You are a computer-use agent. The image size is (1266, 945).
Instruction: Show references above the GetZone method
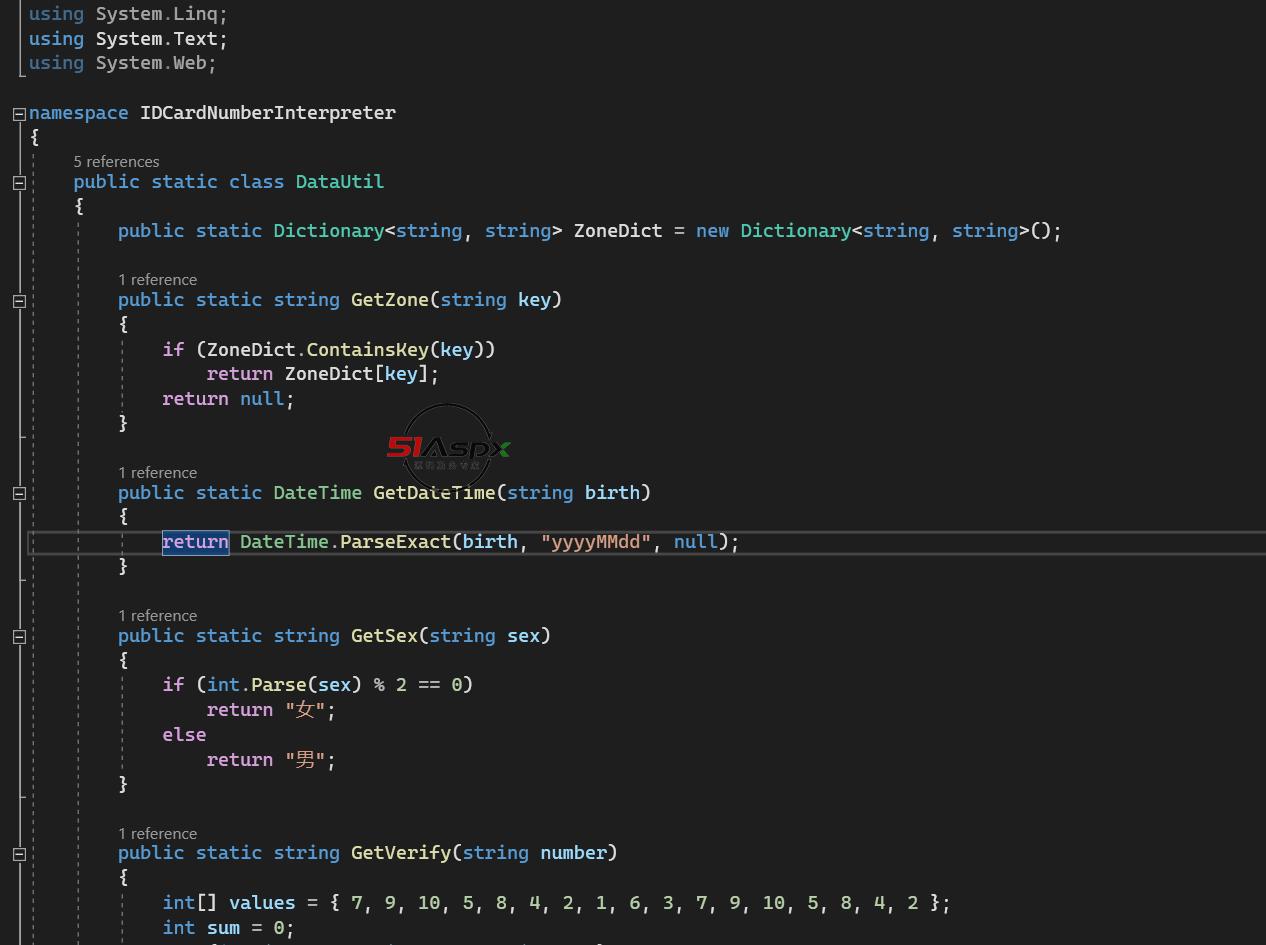pos(157,280)
